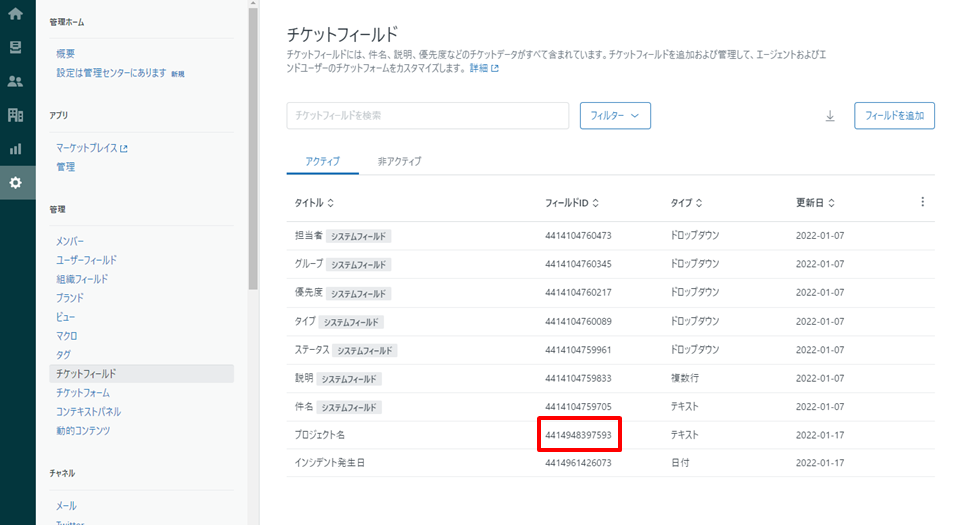The height and width of the screenshot is (525, 962).
Task: Sort table by 更新日 column
Action: coord(815,203)
